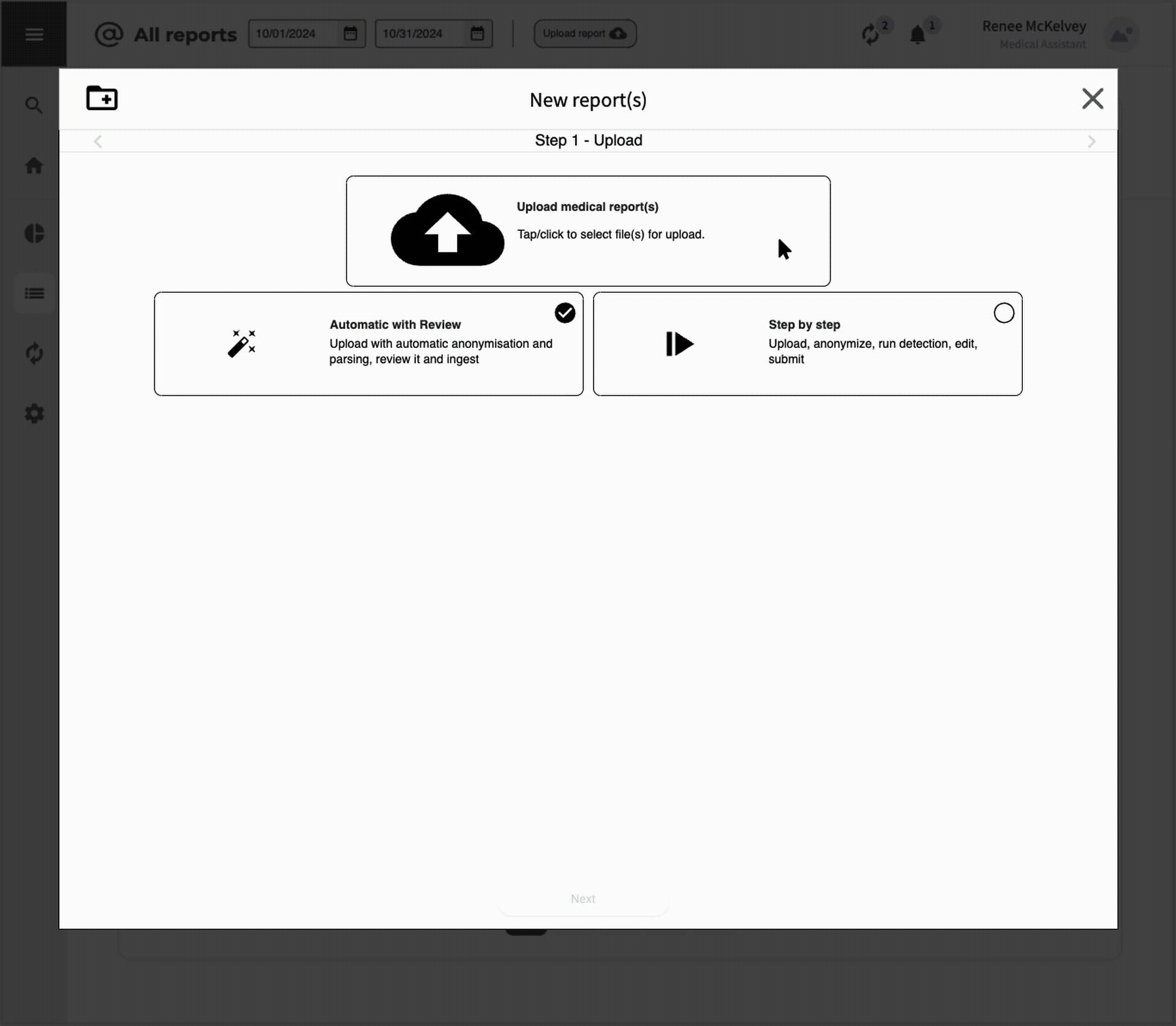Open calendar picker for end date 10/31/2024
This screenshot has height=1026, width=1176.
tap(477, 34)
